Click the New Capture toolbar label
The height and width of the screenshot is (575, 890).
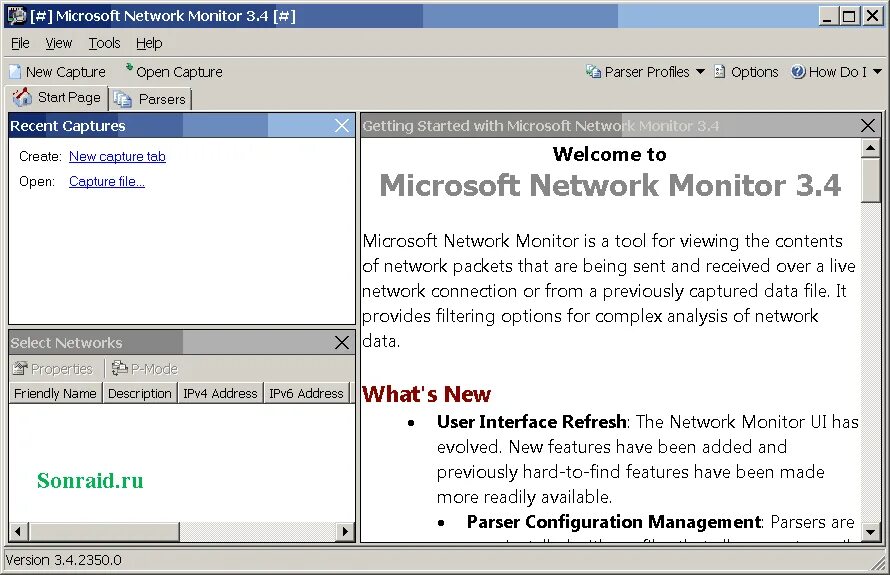[66, 72]
